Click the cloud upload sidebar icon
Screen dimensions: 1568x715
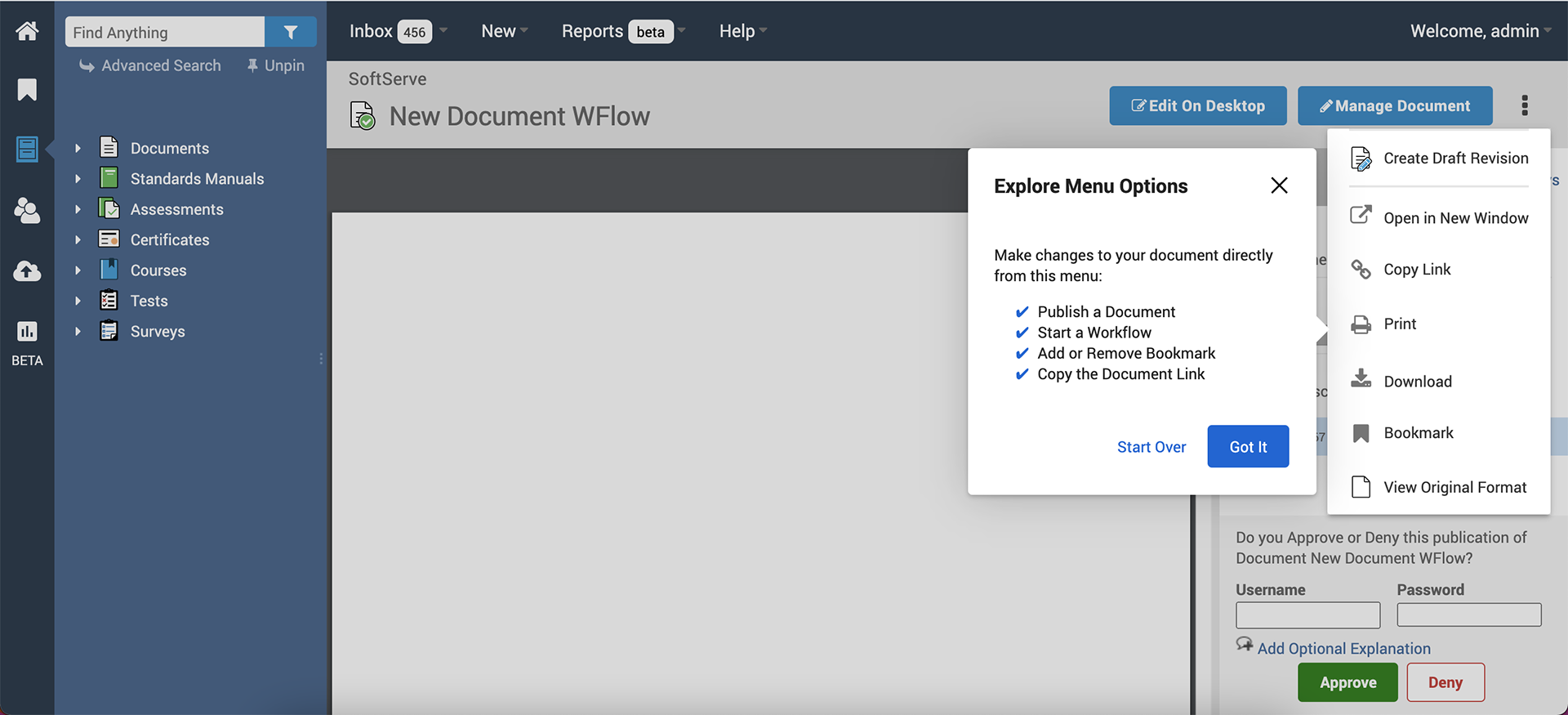point(27,271)
